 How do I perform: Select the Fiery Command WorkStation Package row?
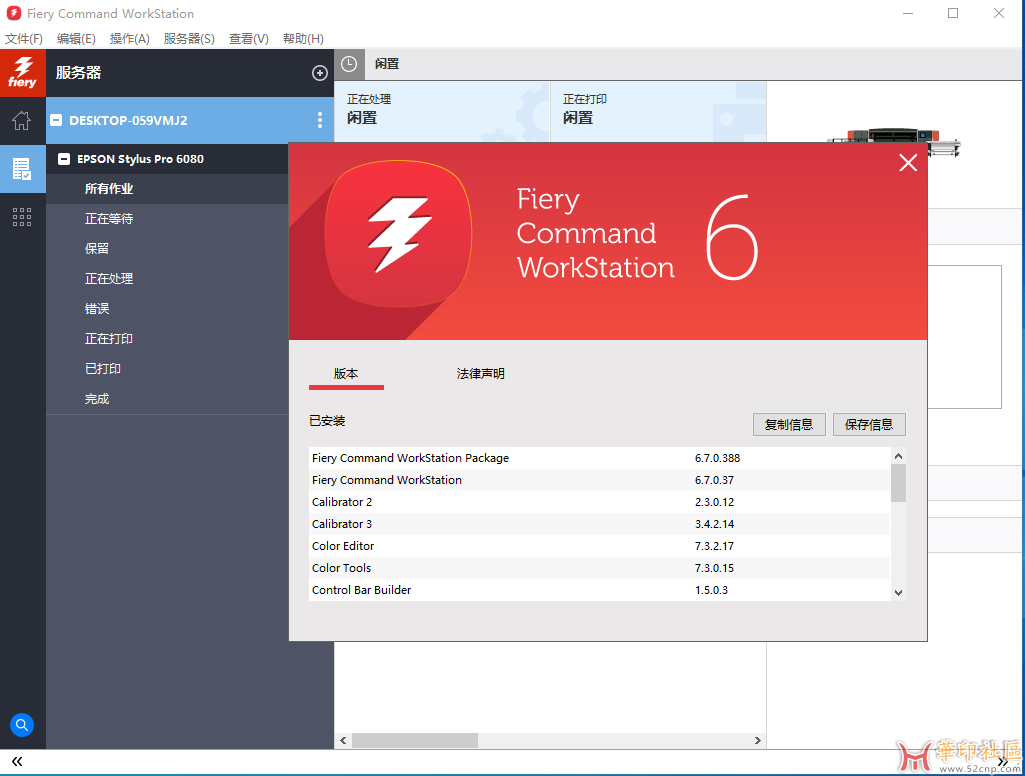[599, 458]
